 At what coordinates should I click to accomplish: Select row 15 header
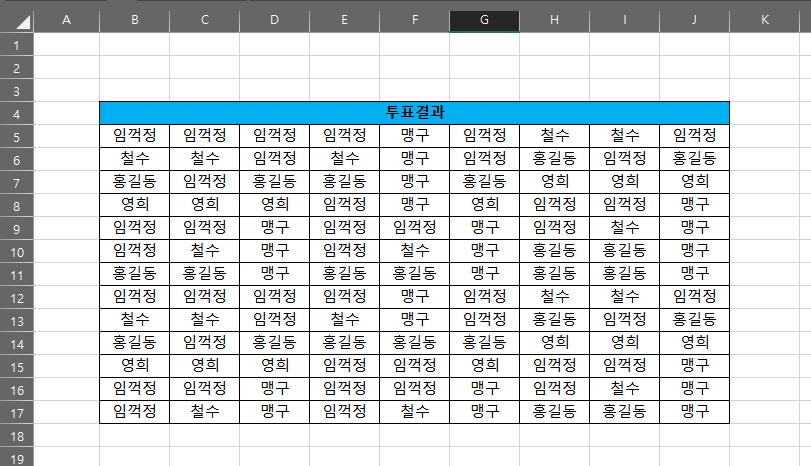point(17,367)
